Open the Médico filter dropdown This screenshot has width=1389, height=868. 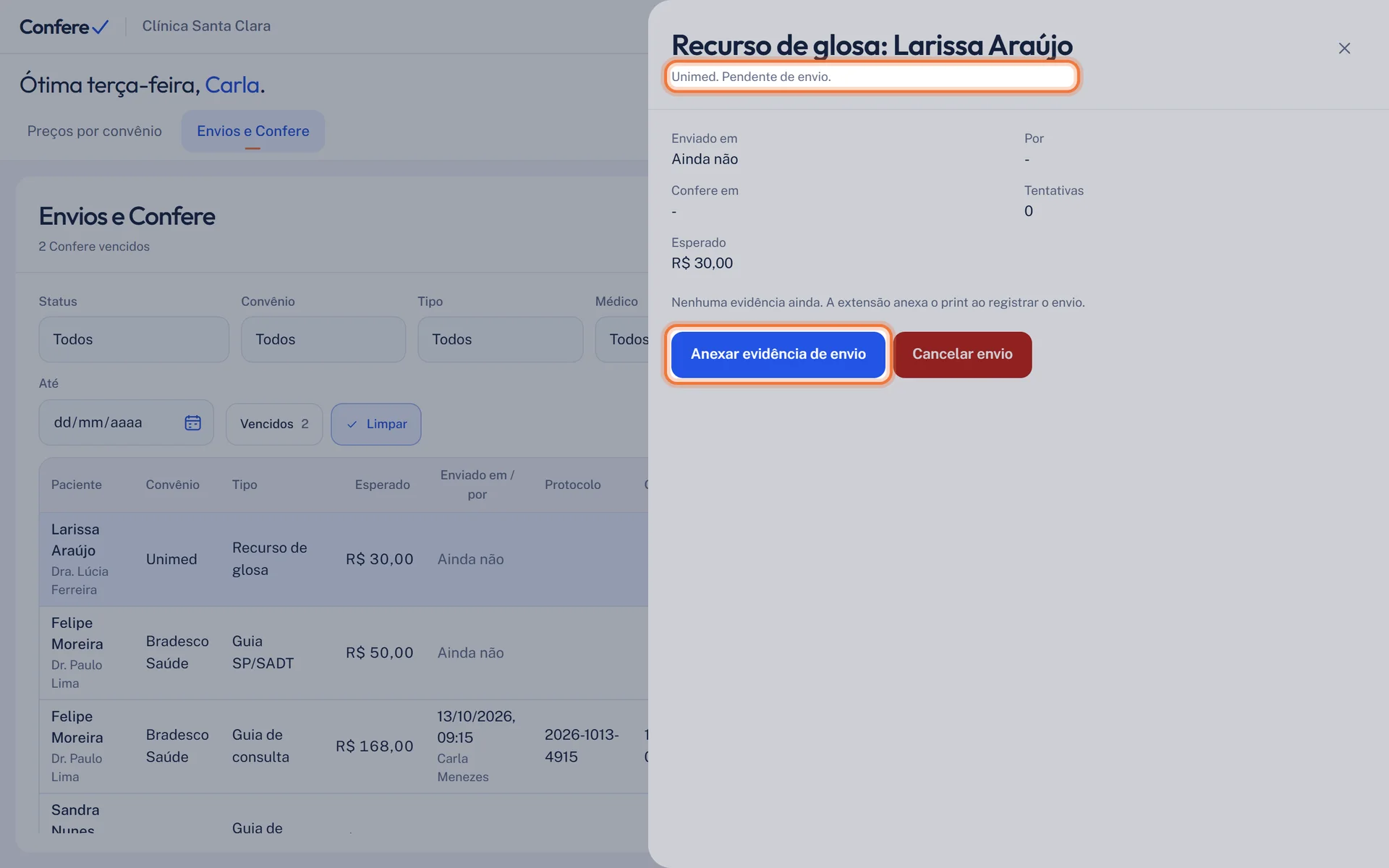[622, 339]
